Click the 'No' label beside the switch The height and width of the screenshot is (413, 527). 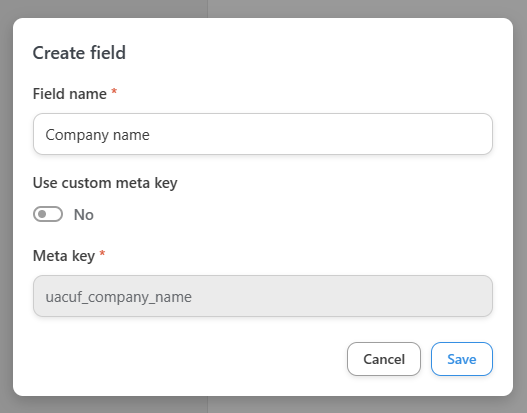coord(84,214)
